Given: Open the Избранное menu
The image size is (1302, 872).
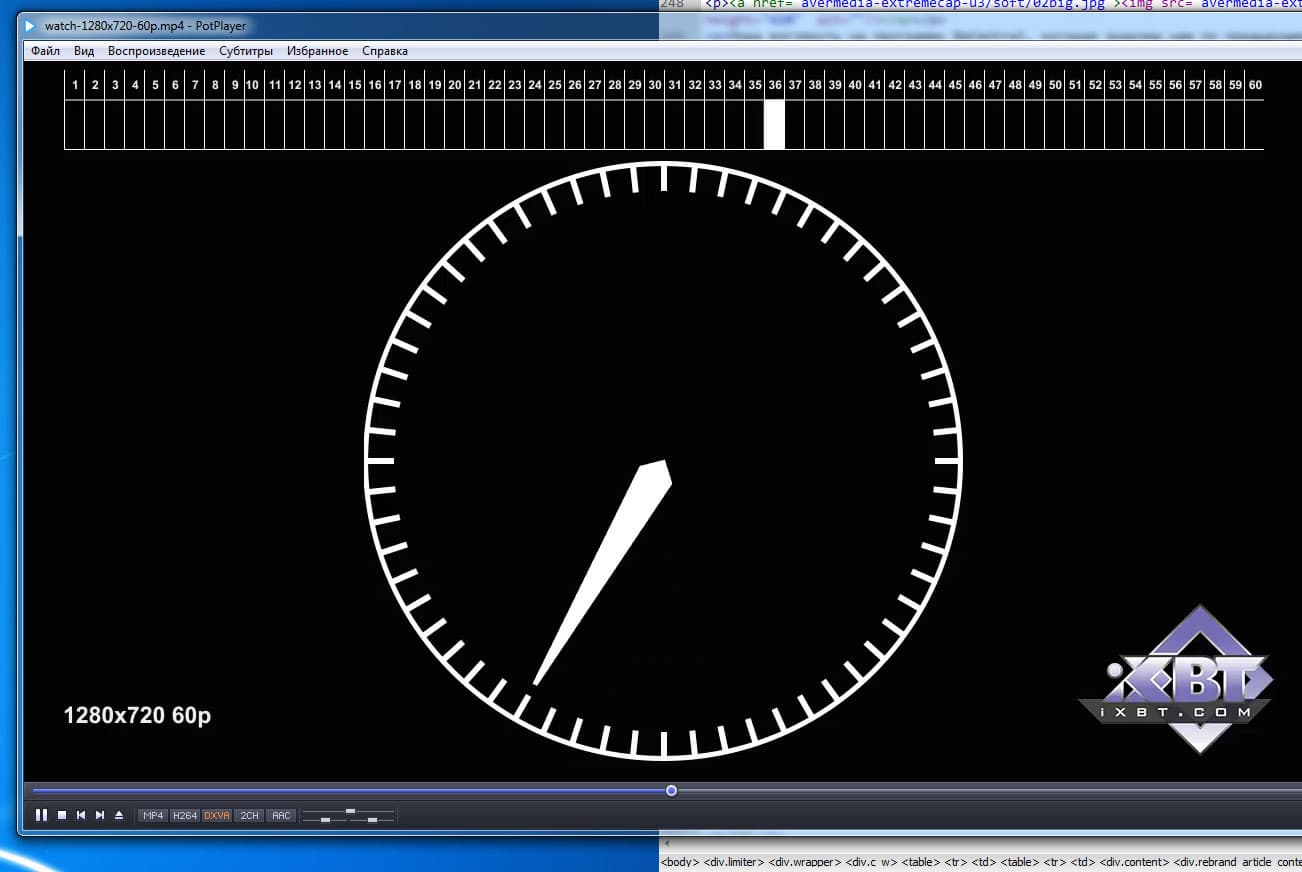Looking at the screenshot, I should click(x=317, y=51).
